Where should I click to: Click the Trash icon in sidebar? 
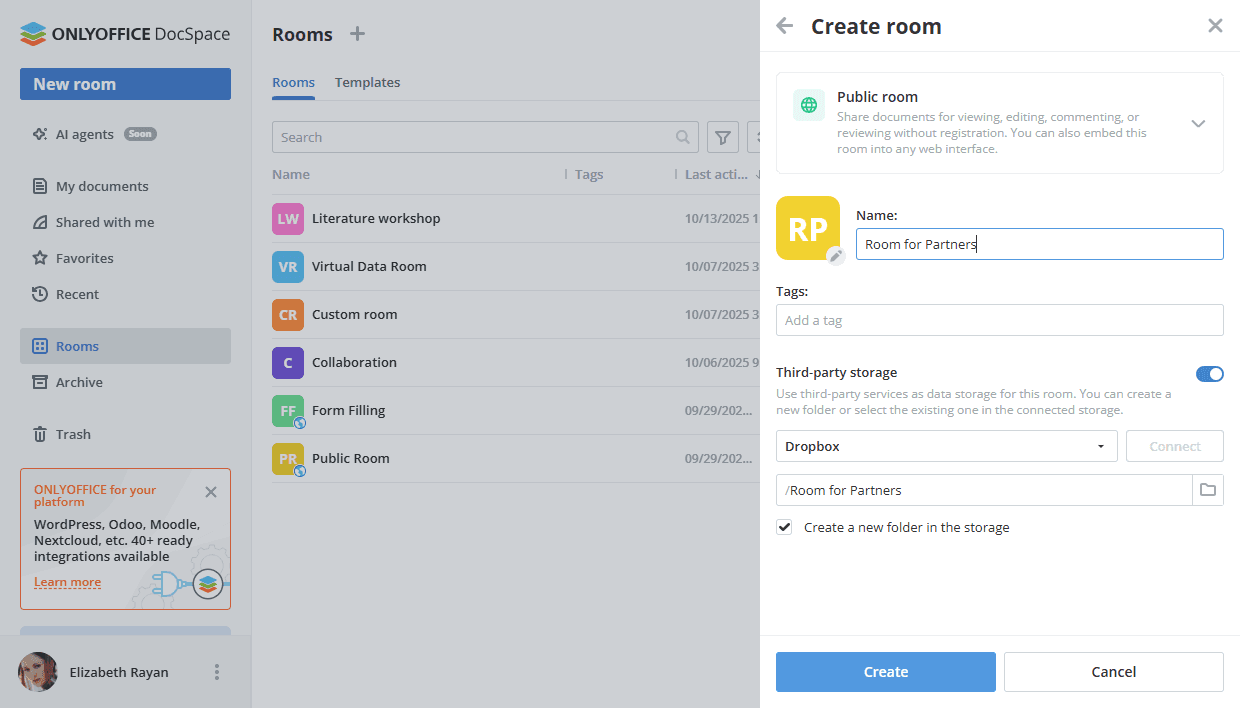pyautogui.click(x=40, y=434)
